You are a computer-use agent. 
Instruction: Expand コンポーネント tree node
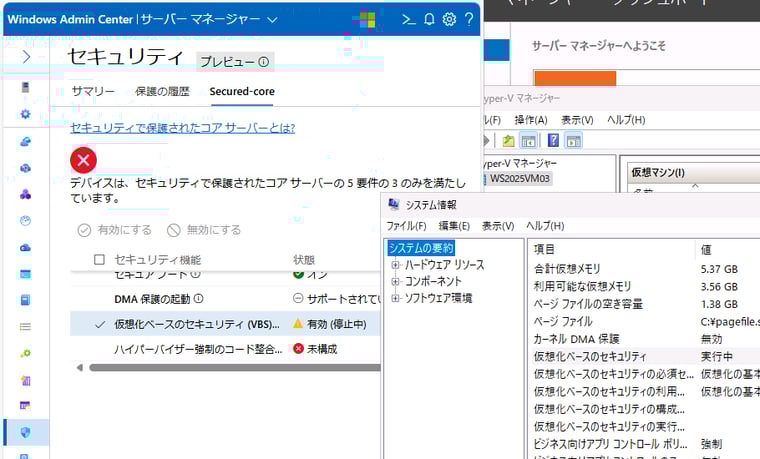pyautogui.click(x=396, y=281)
